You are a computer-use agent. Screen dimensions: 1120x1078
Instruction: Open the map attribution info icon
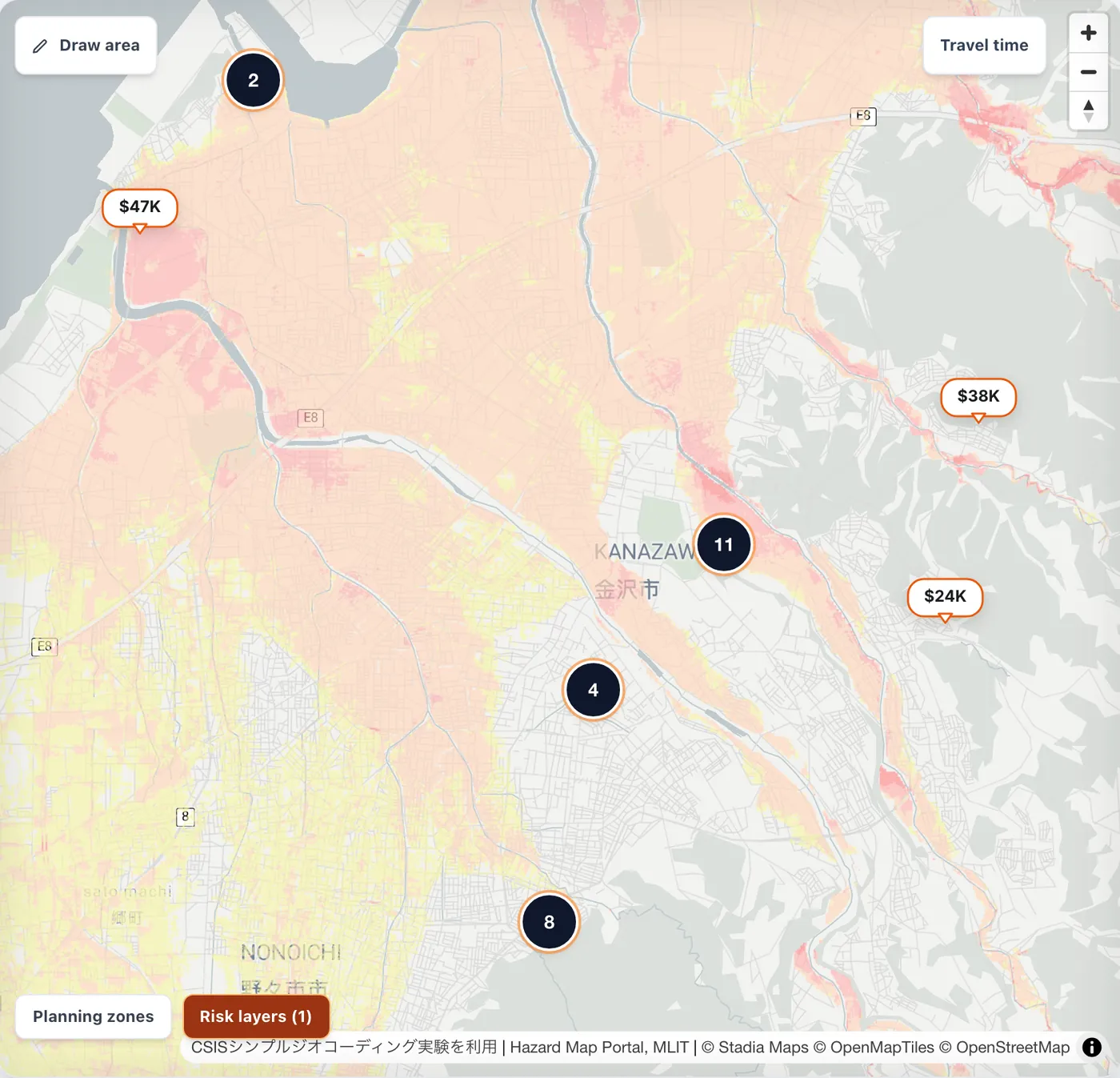[1092, 1047]
